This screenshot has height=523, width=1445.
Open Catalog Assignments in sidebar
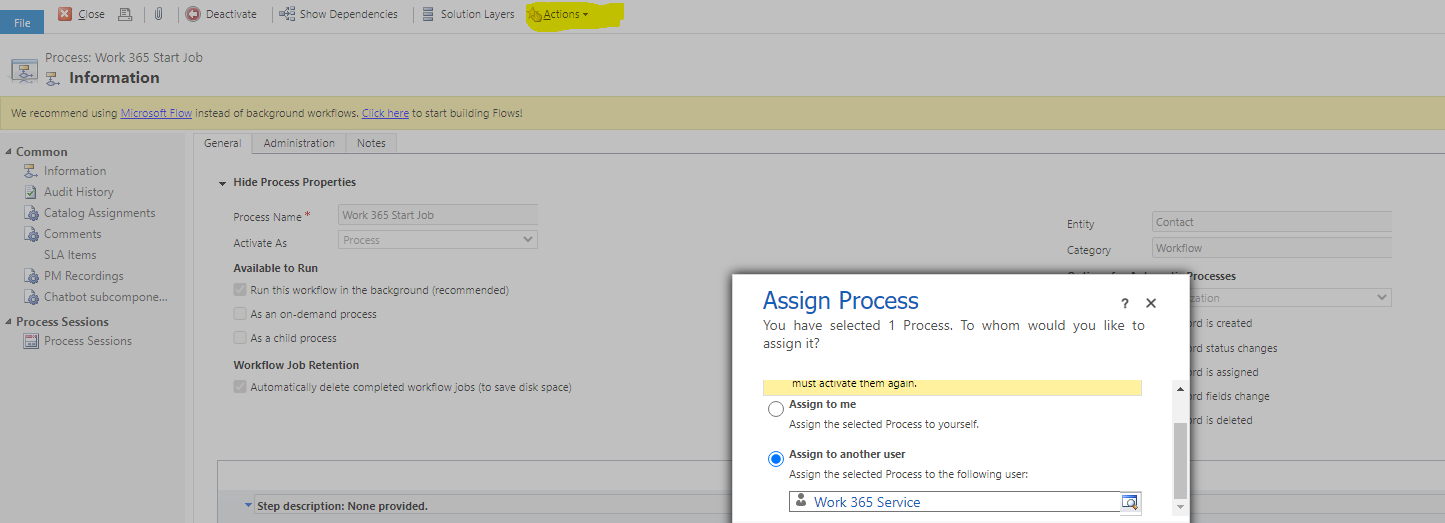(x=100, y=213)
